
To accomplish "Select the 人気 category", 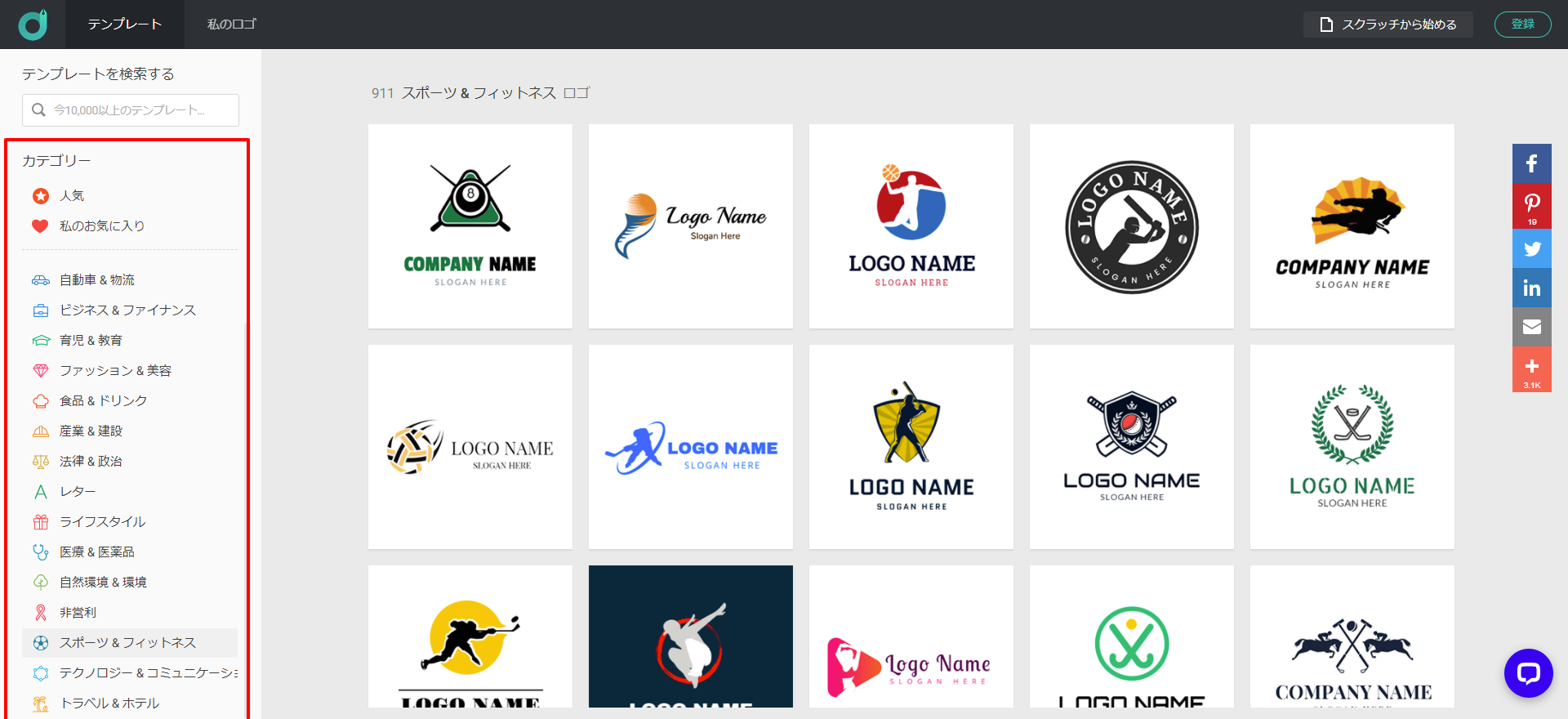I will 72,196.
